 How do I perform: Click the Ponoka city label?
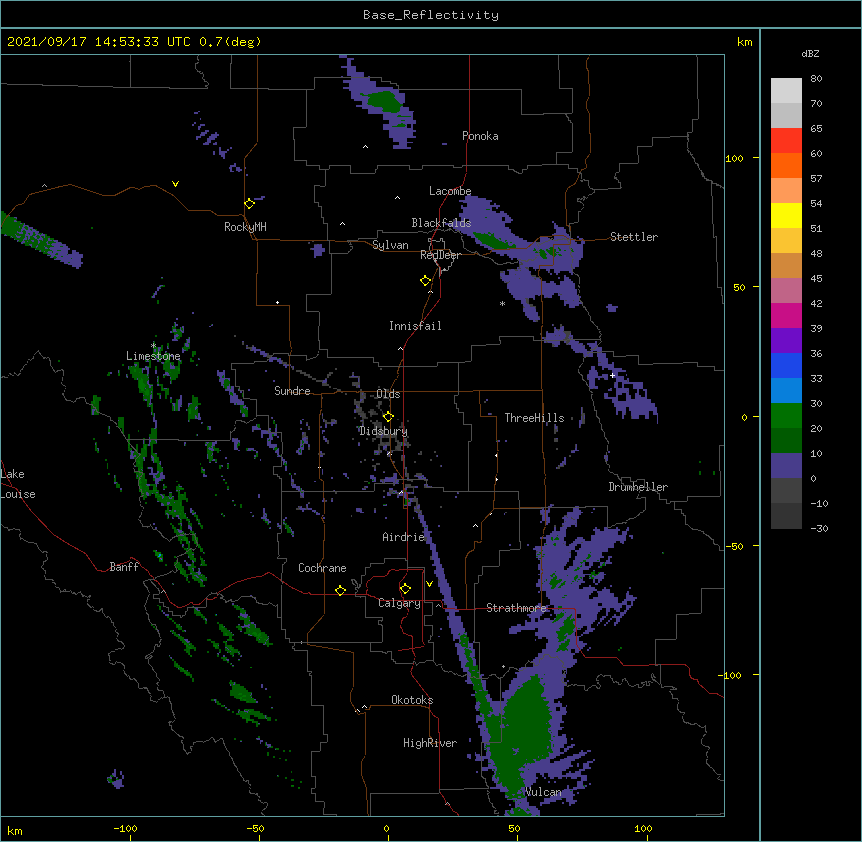(x=480, y=136)
